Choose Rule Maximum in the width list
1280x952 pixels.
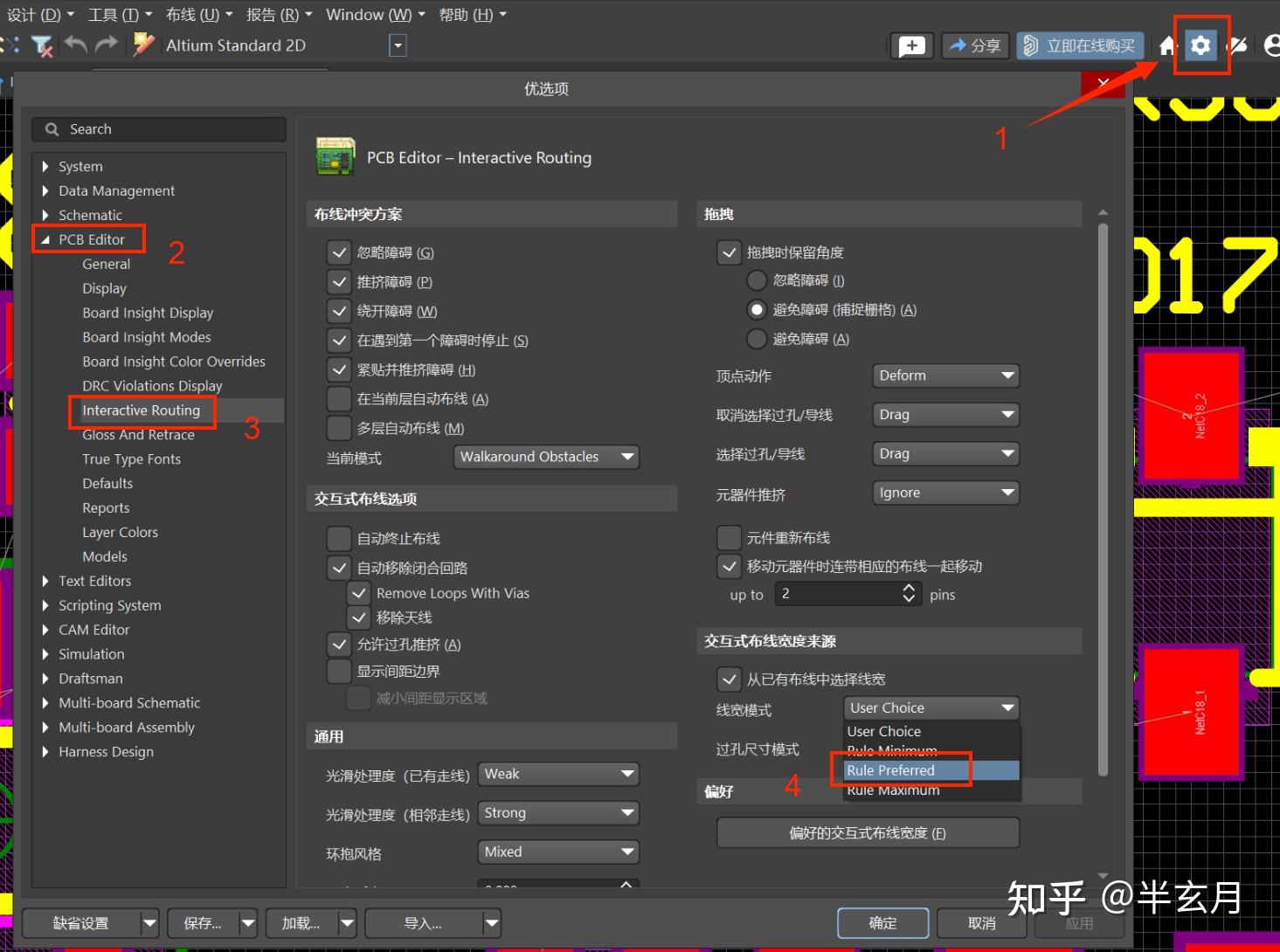tap(931, 790)
